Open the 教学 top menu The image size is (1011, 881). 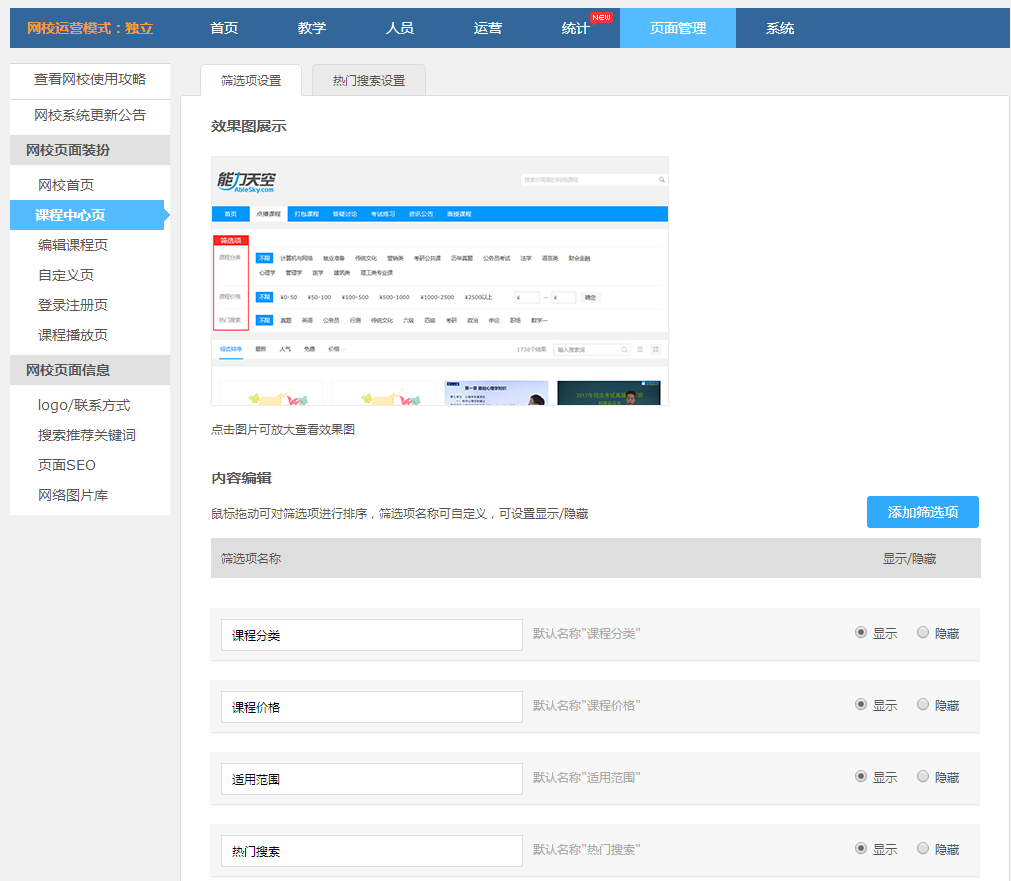coord(312,28)
